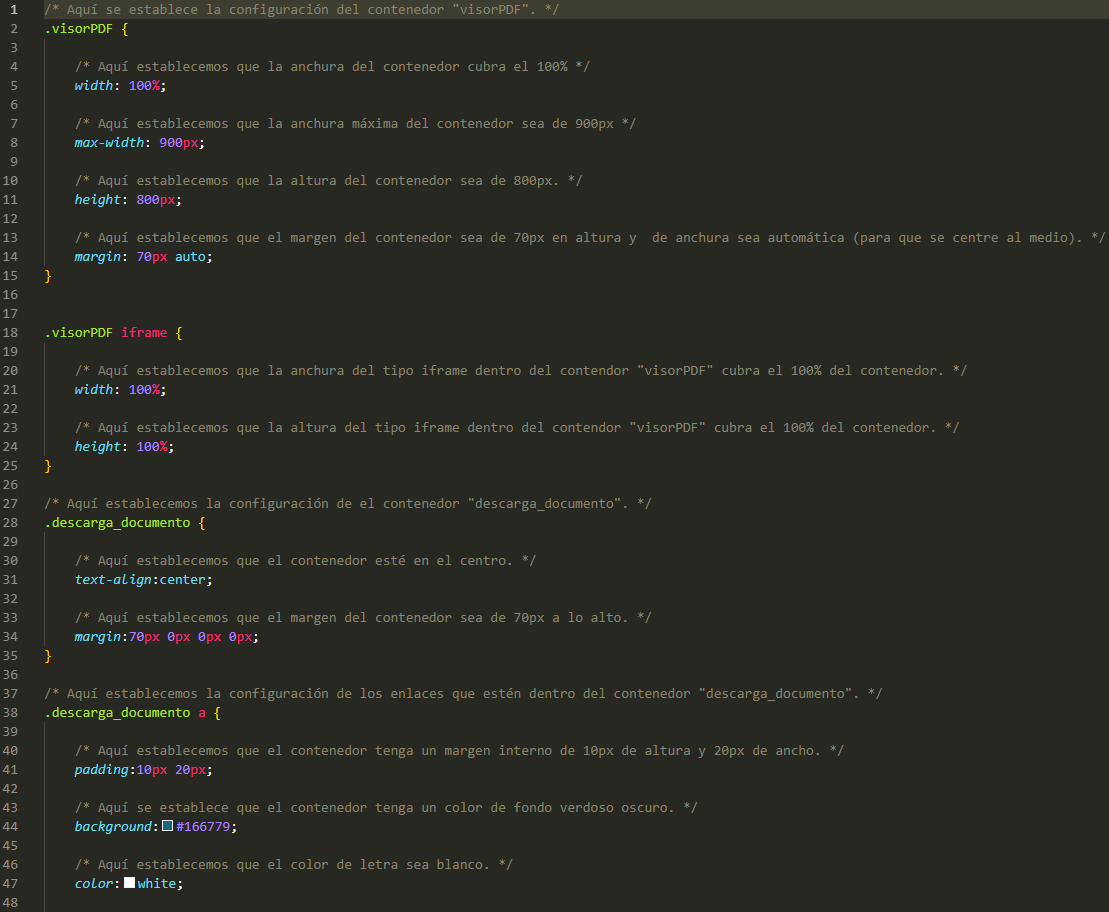Click the "iframe" selector on line 18
The width and height of the screenshot is (1109, 912).
144,333
